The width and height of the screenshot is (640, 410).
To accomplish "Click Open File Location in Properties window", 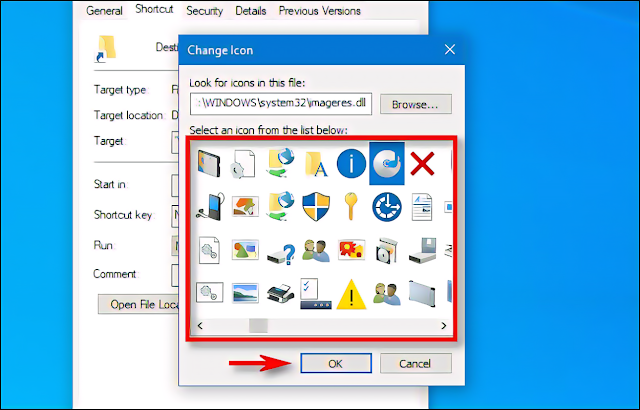I will pos(138,304).
